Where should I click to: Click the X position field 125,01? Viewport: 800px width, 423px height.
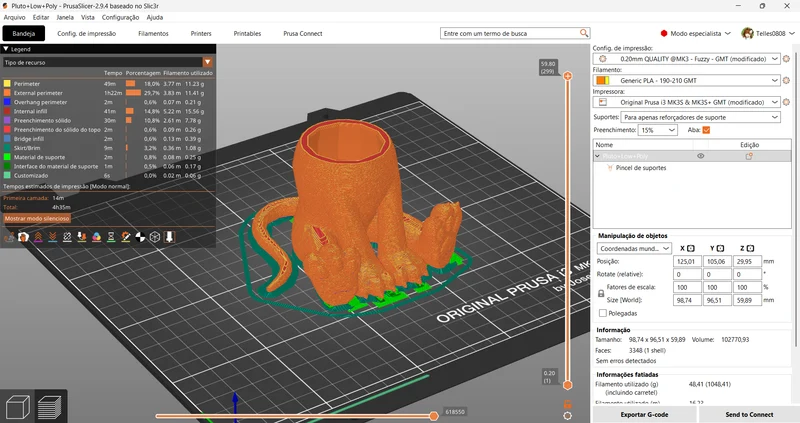pos(687,261)
